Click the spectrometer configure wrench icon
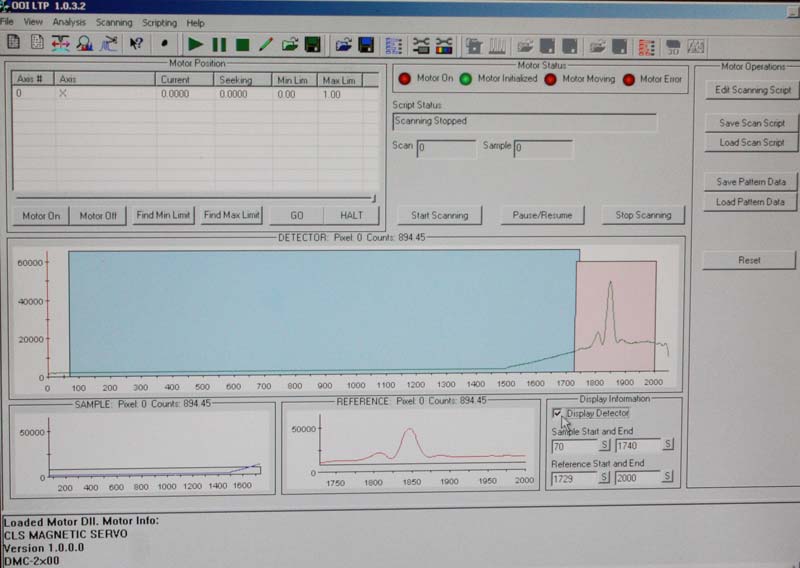This screenshot has height=568, width=800. (x=421, y=46)
